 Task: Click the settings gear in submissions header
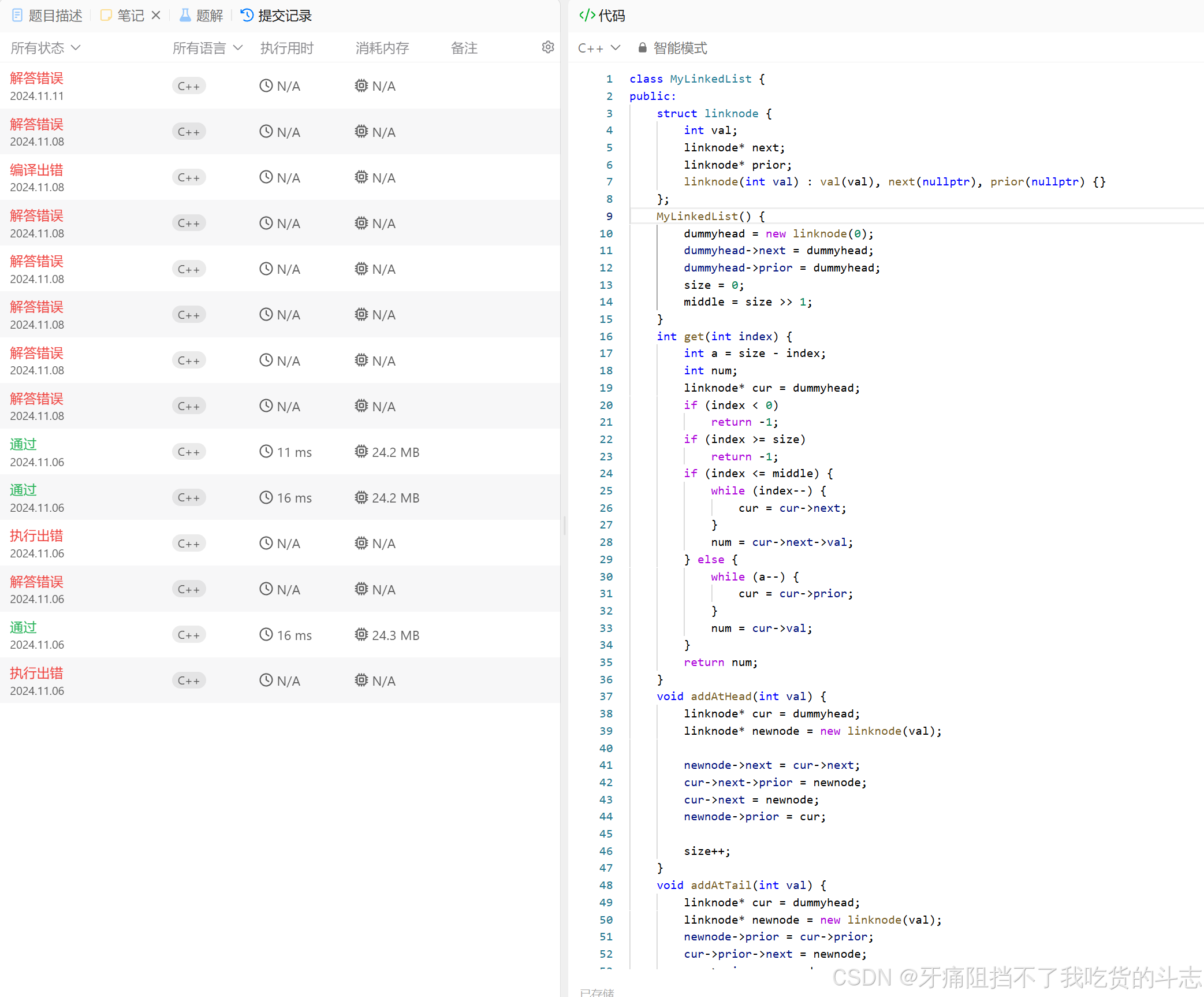pyautogui.click(x=547, y=47)
